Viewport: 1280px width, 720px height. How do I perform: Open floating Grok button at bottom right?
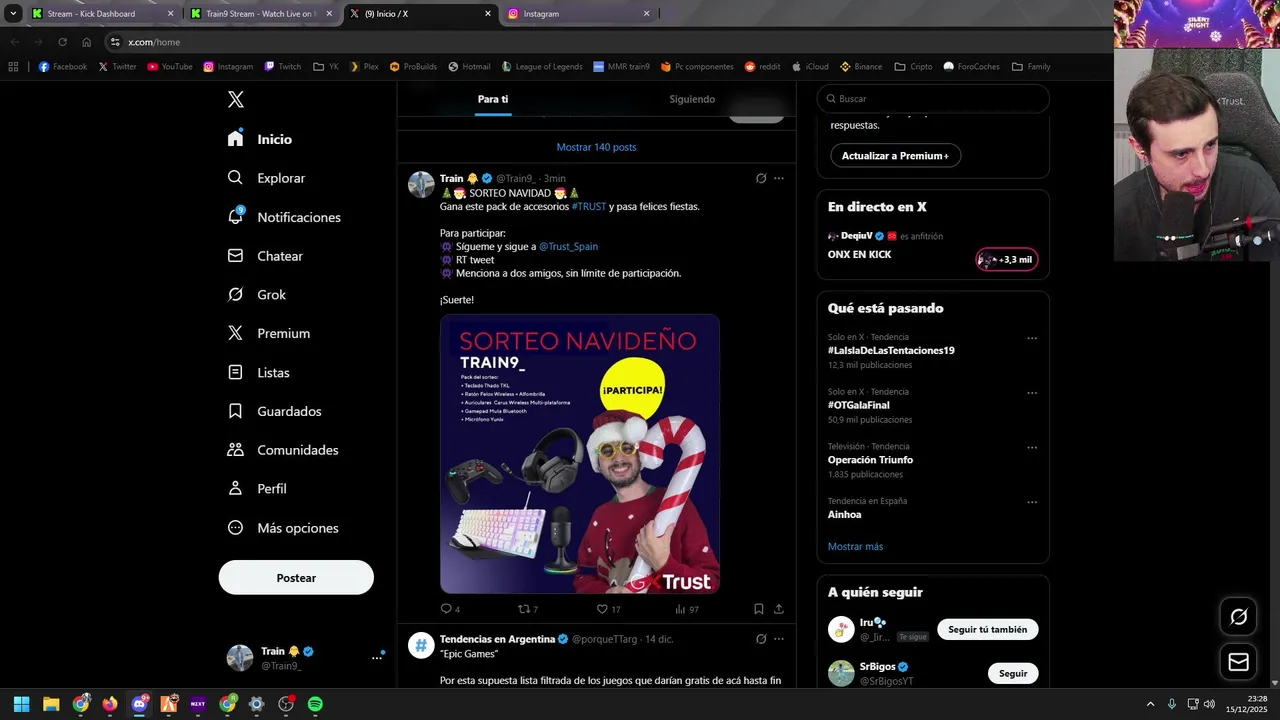point(1238,617)
